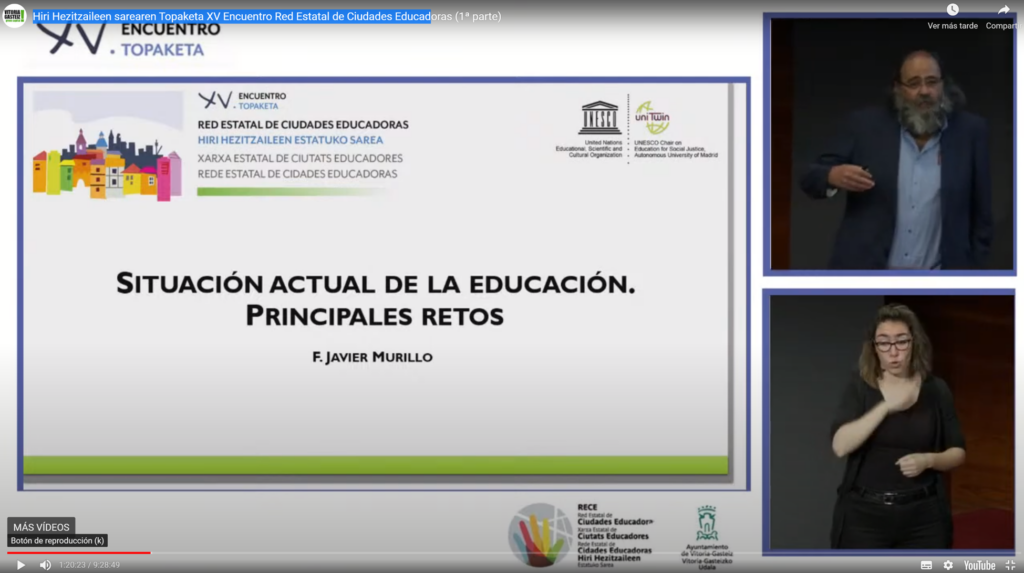
Task: Click the F. Javier Murillo name text
Action: pos(372,357)
